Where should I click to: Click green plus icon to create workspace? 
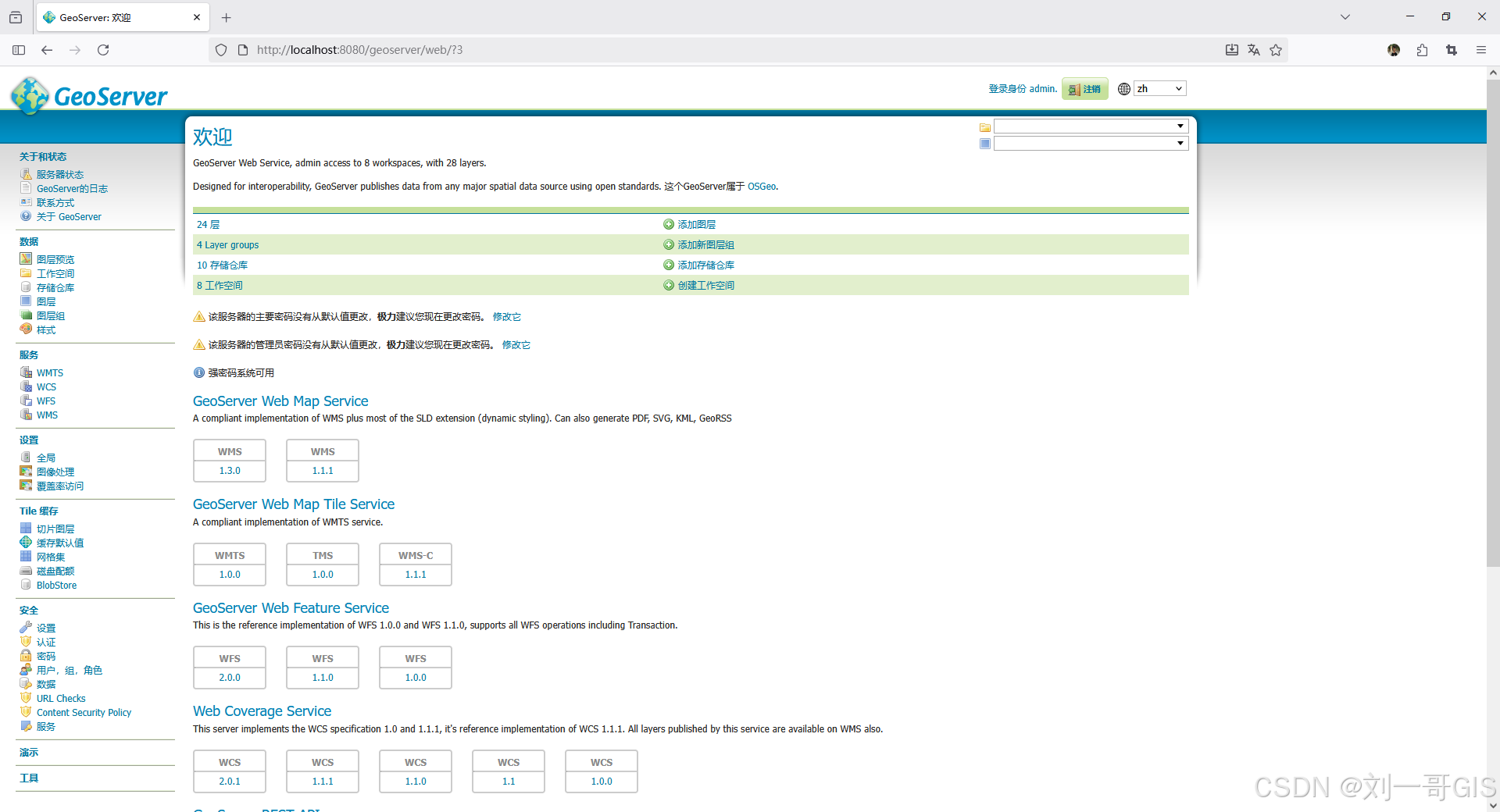point(669,285)
